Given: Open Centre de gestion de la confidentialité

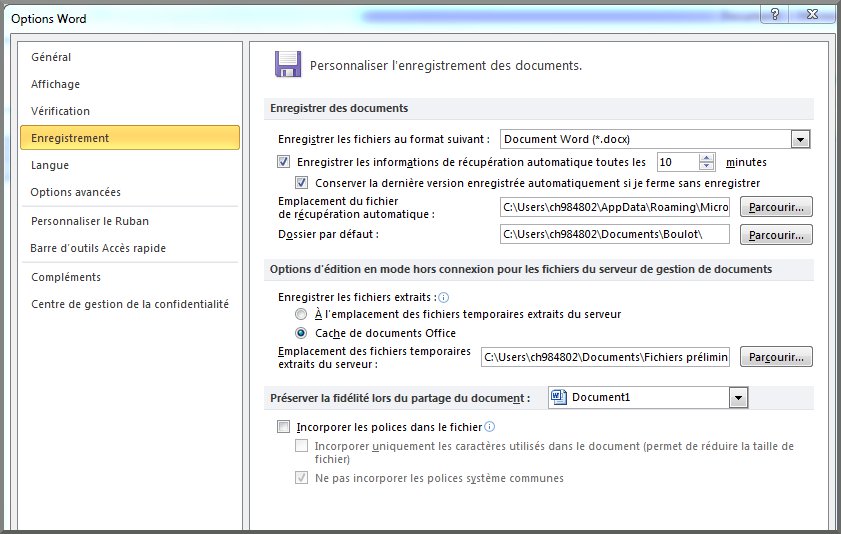Looking at the screenshot, I should [x=130, y=304].
